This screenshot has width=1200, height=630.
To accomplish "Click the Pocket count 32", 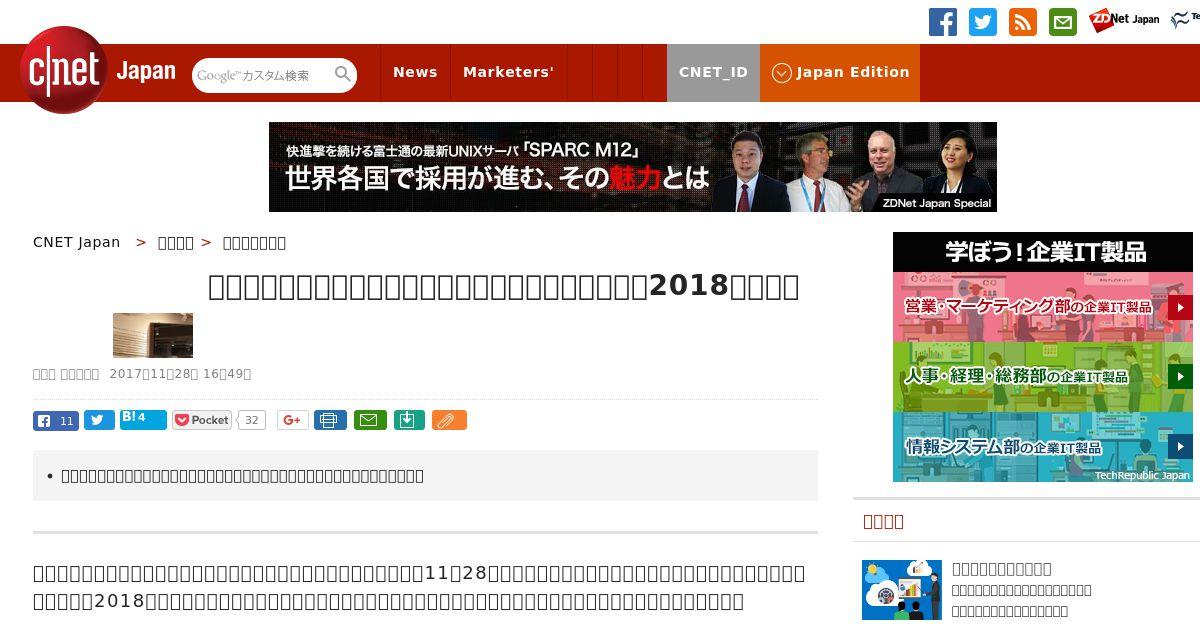I will (x=252, y=420).
